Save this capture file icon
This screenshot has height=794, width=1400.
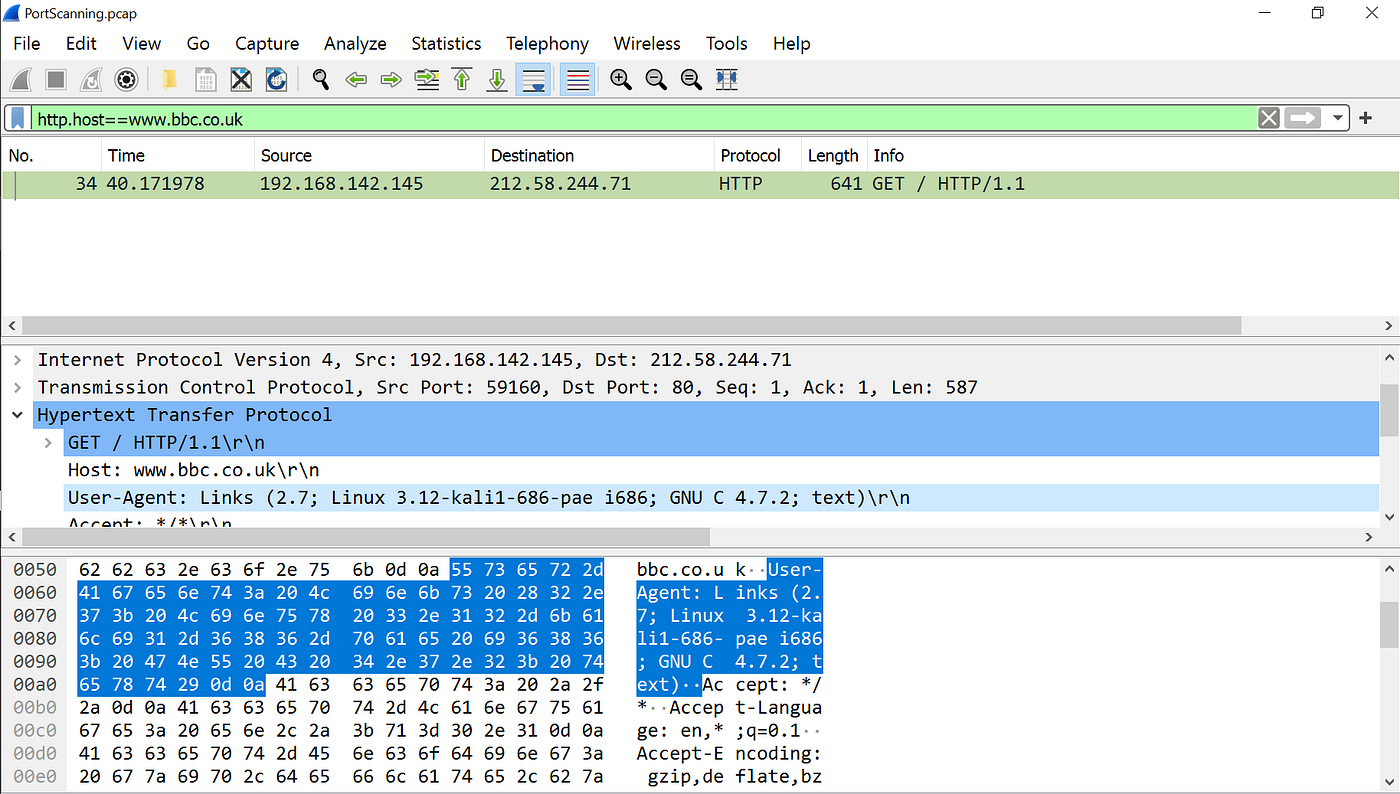pos(205,80)
